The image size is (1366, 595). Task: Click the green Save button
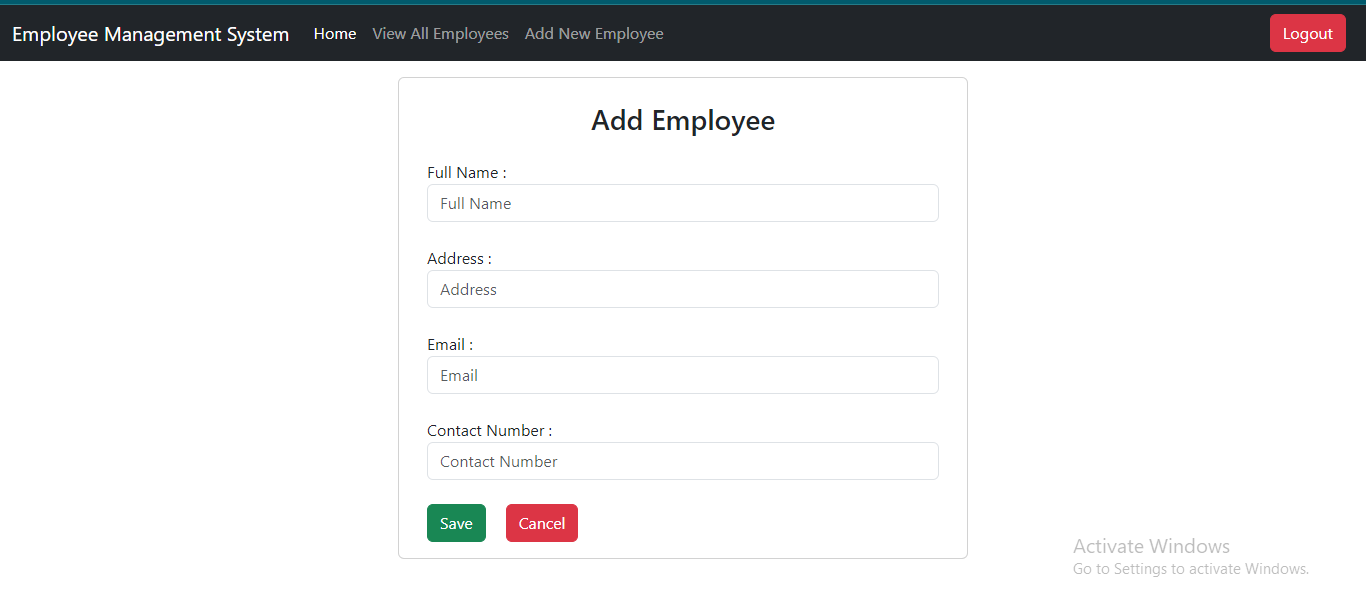point(456,523)
